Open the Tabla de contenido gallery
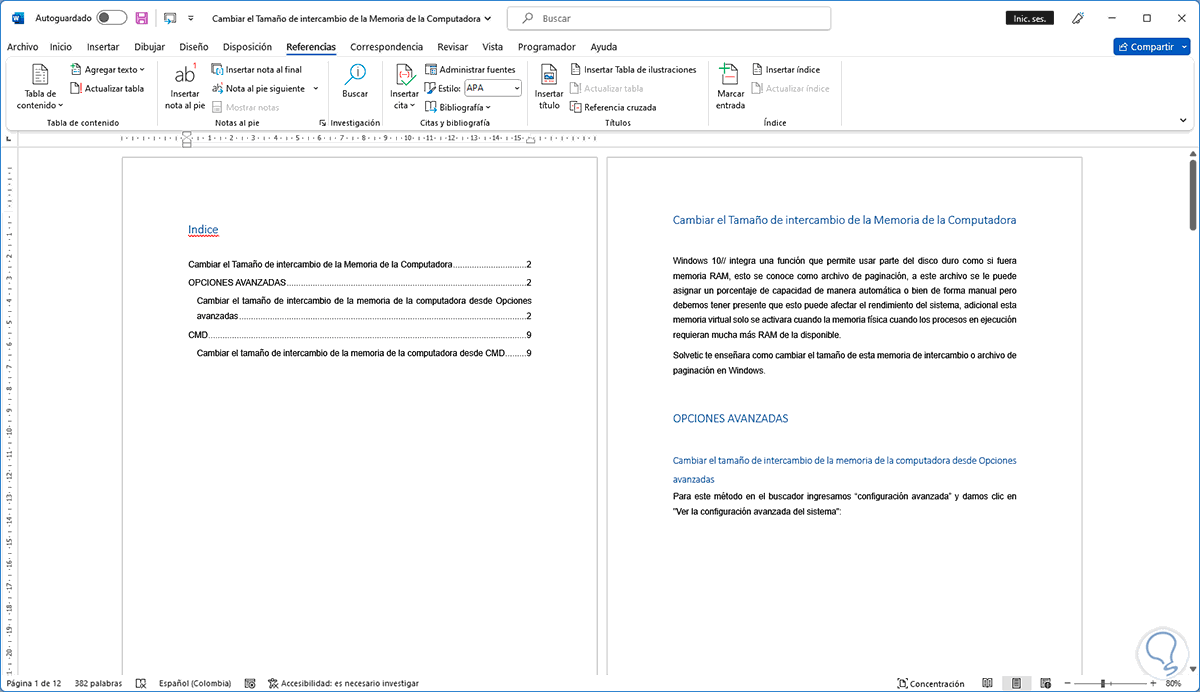Screen dimensions: 1200x692 (40, 86)
